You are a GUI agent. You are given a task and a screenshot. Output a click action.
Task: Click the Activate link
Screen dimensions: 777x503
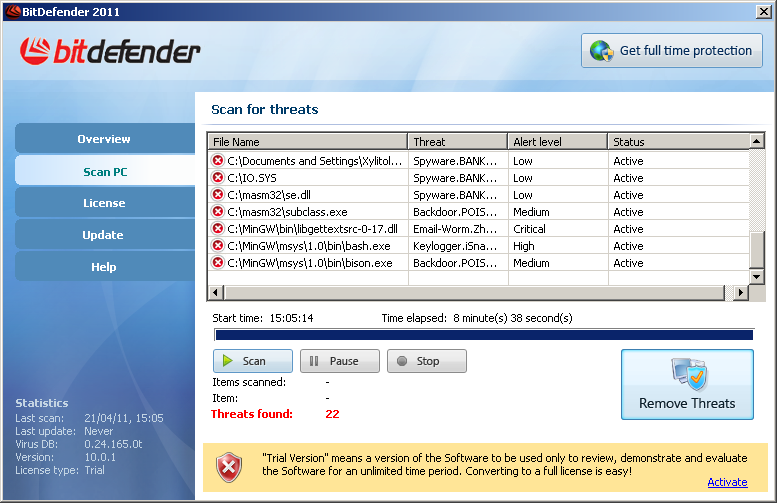[727, 482]
